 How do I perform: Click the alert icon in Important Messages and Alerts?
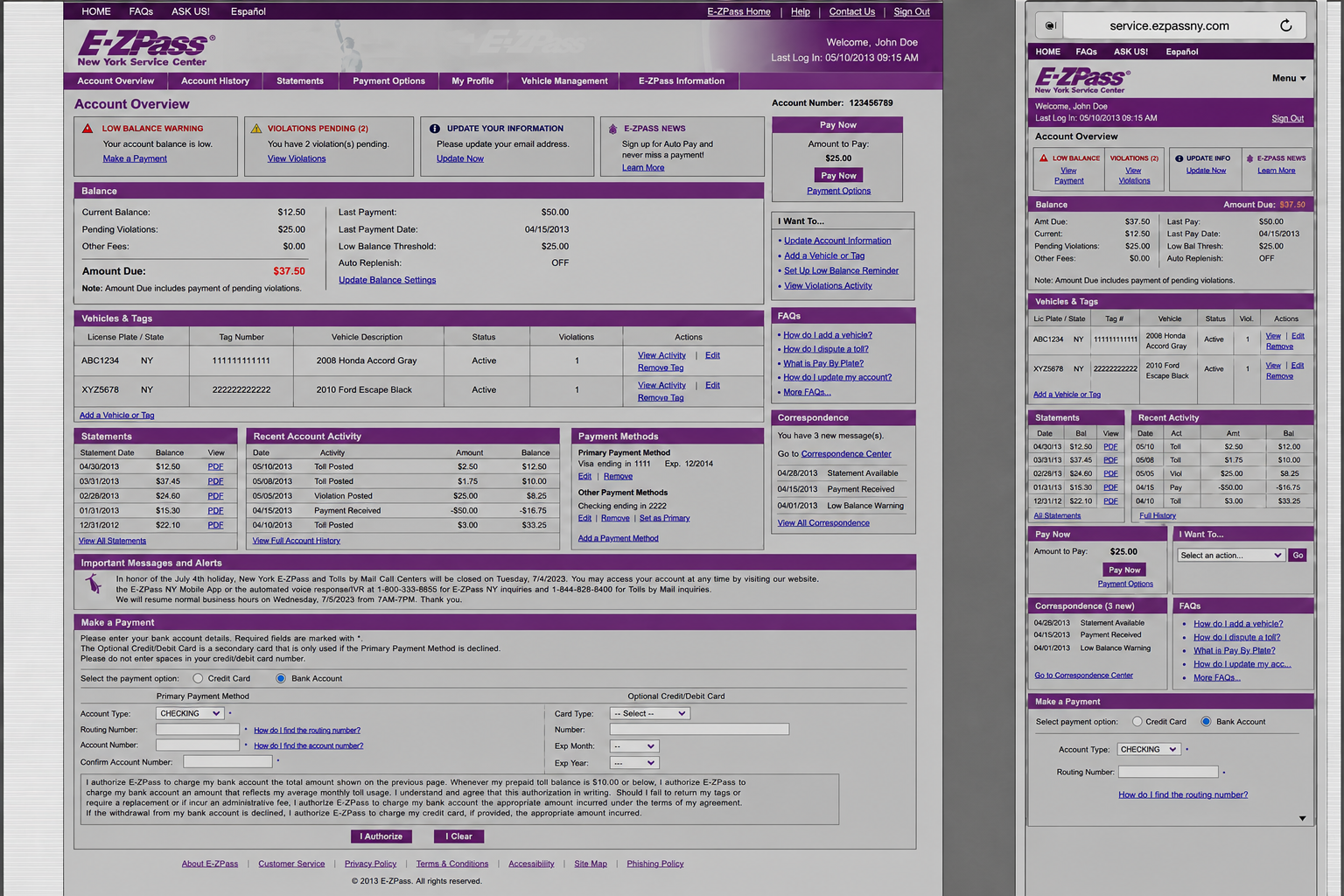[94, 585]
